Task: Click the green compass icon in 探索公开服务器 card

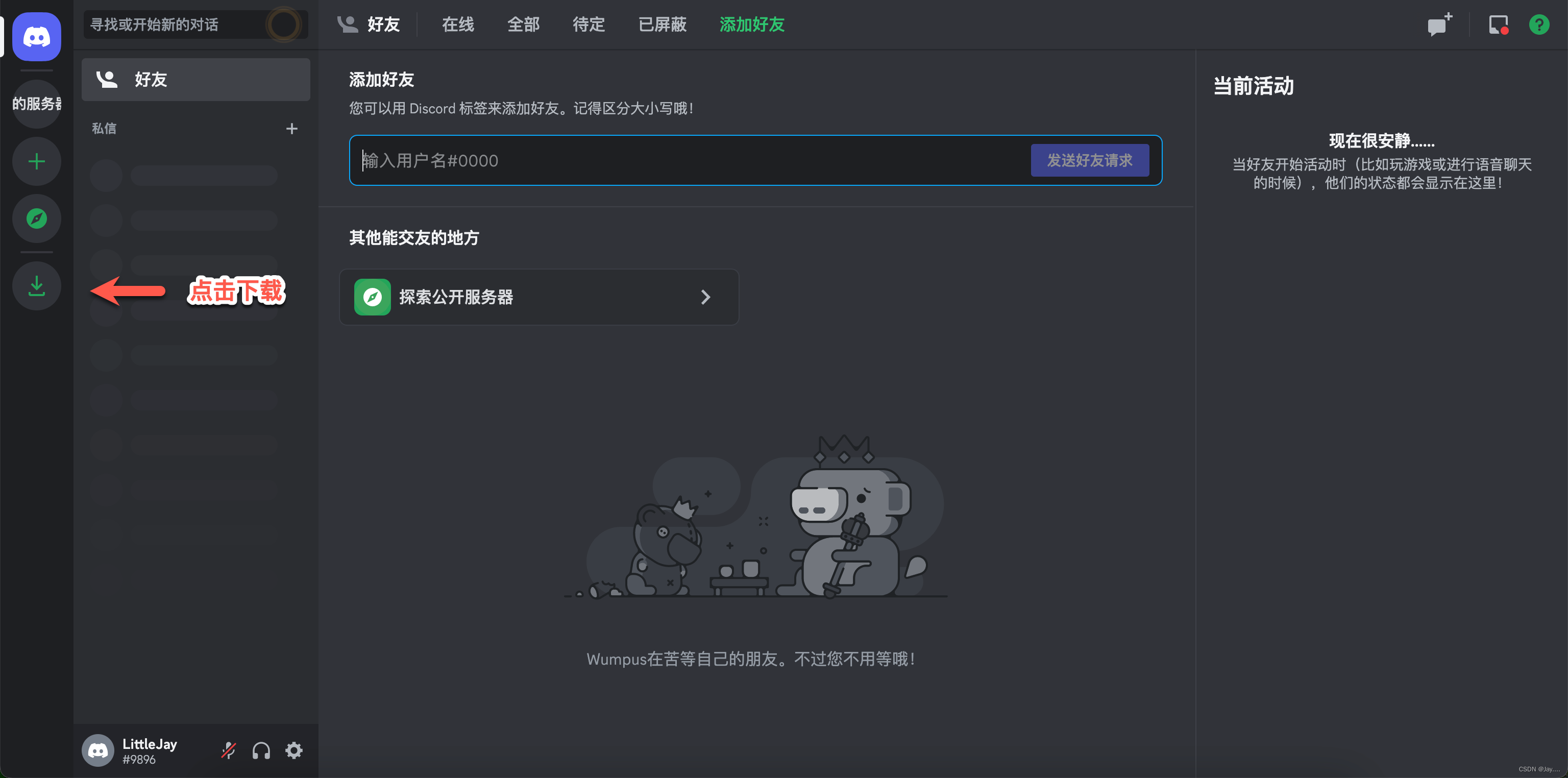Action: 373,297
